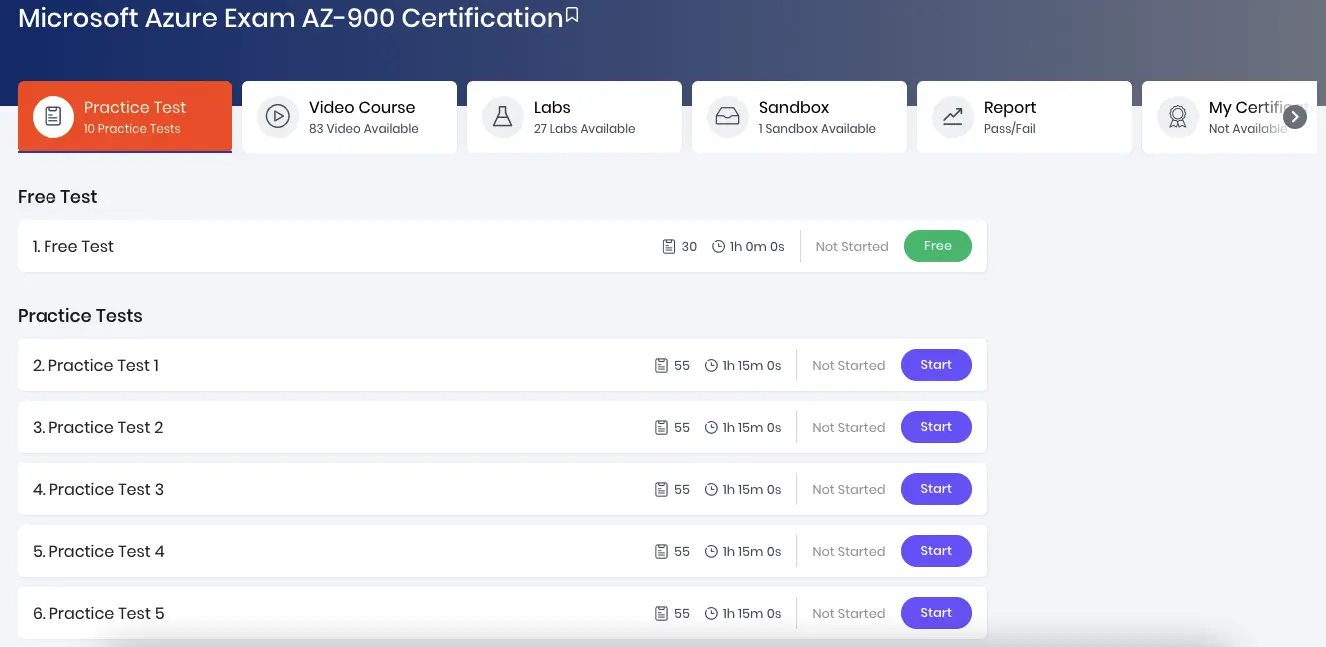Screen dimensions: 1326x647
Task: Switch to the Labs tab
Action: (x=574, y=117)
